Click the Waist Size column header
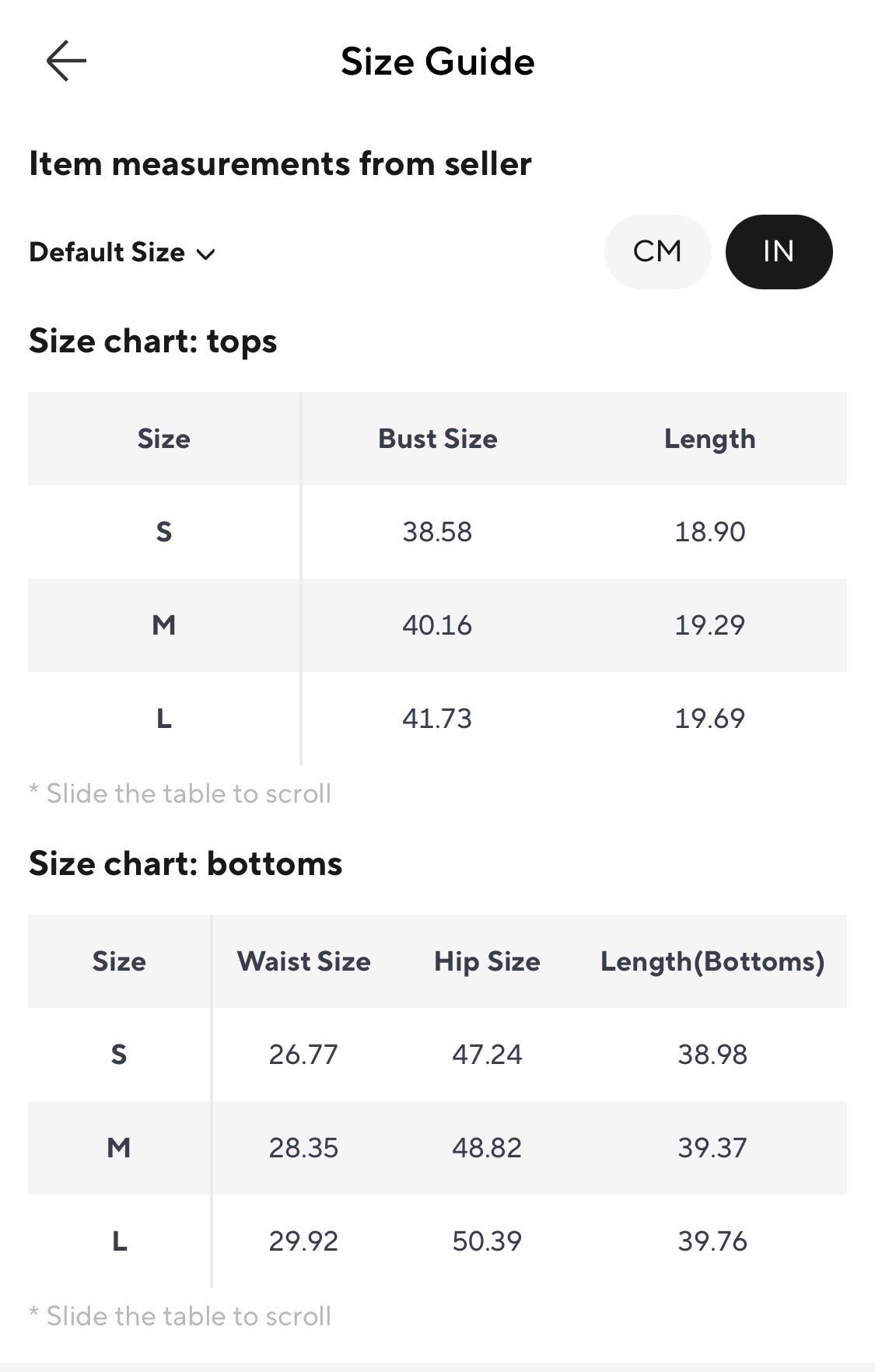Viewport: 875px width, 1372px height. (x=304, y=961)
